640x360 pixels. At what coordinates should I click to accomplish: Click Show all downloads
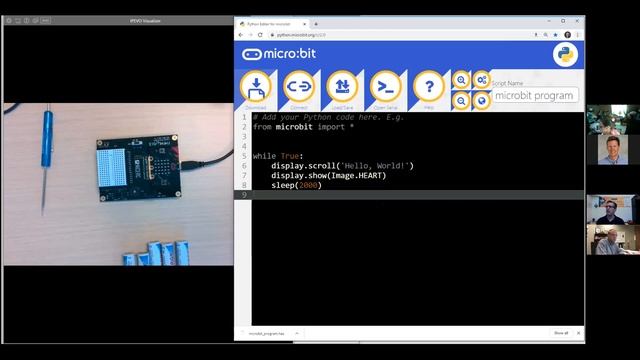[x=561, y=333]
